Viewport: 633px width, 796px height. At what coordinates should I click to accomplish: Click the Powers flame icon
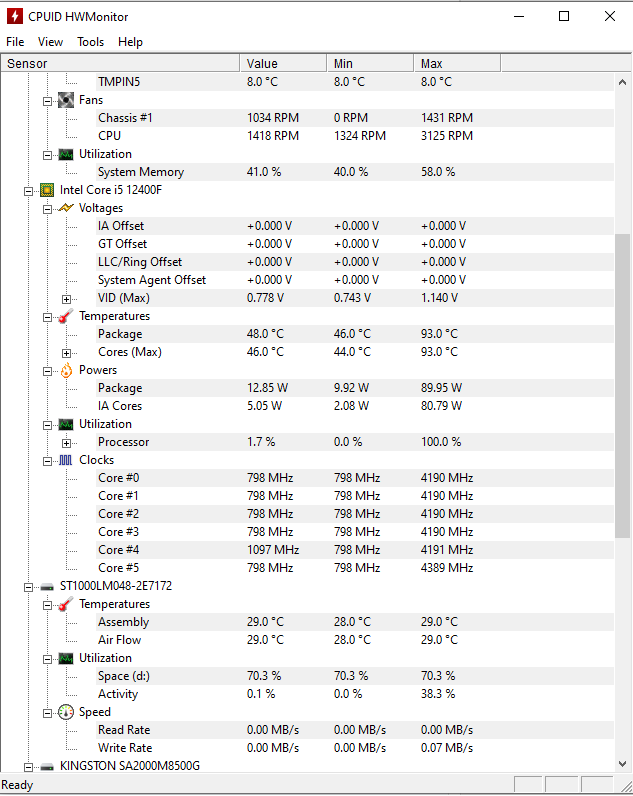(x=66, y=370)
